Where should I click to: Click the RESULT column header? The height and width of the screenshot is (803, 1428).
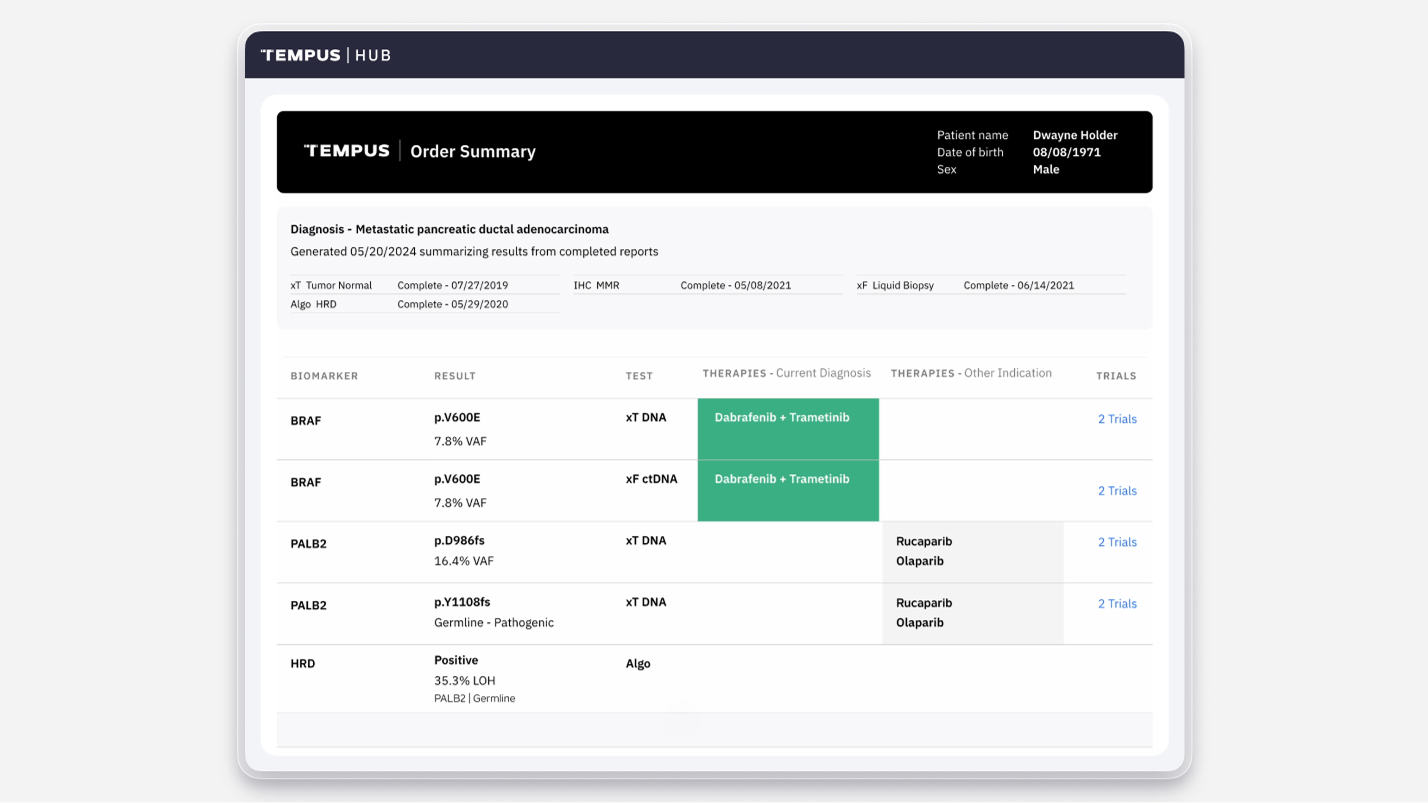point(455,376)
